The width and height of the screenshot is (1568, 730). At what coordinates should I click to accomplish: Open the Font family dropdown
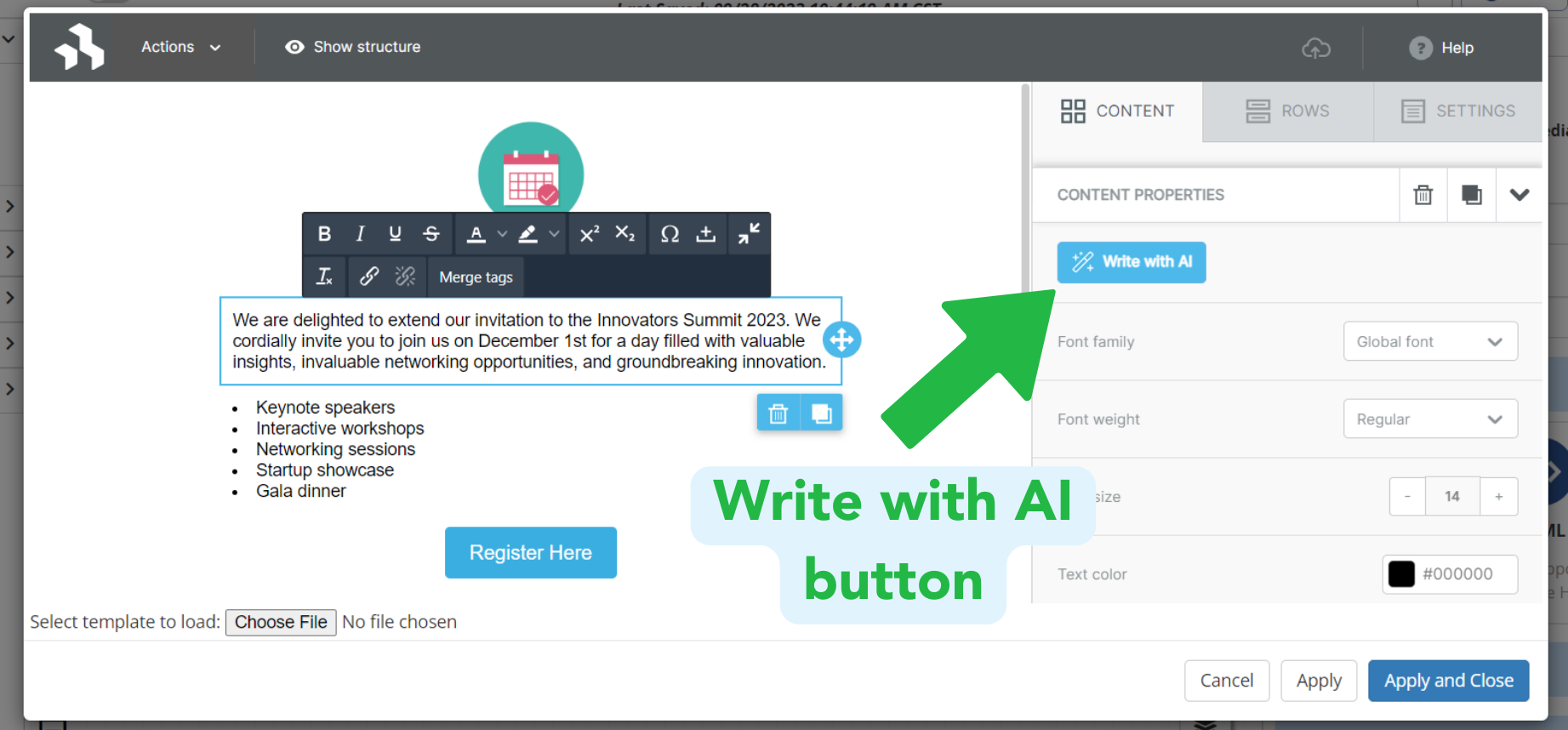(1429, 341)
